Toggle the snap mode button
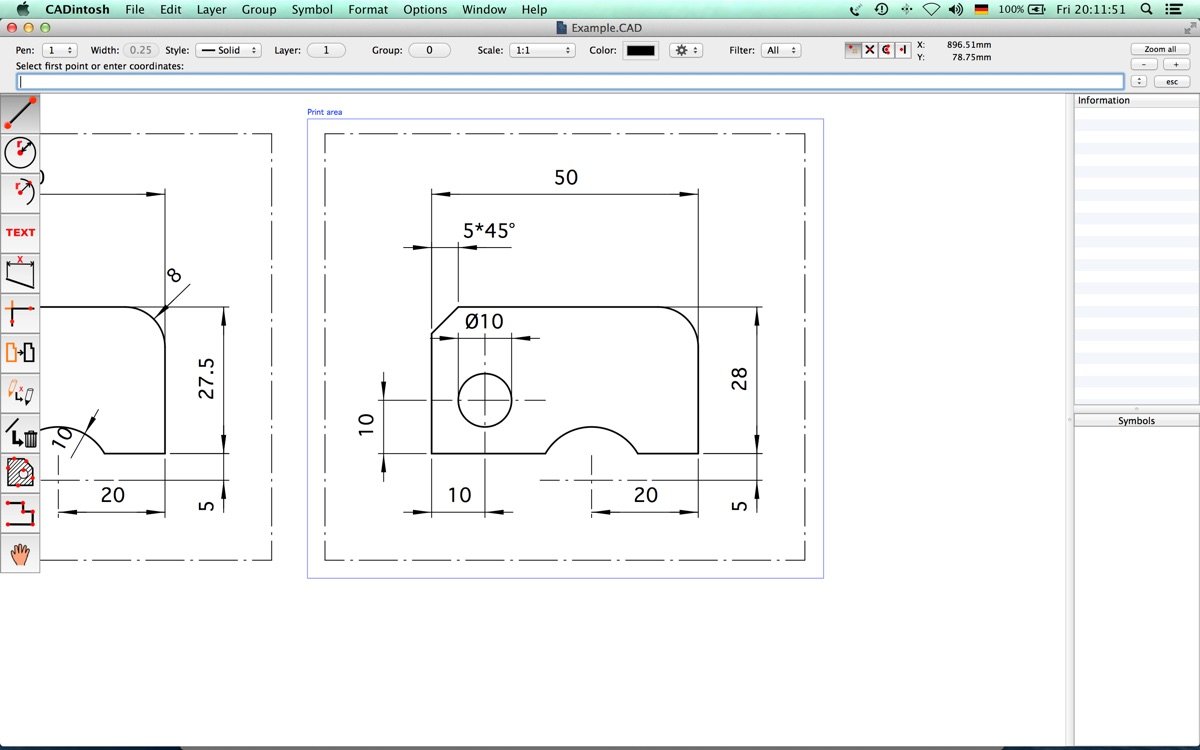This screenshot has width=1200, height=750. (x=852, y=49)
